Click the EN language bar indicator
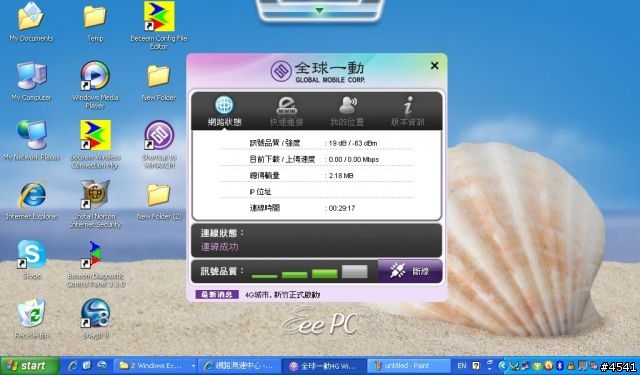 pyautogui.click(x=461, y=366)
